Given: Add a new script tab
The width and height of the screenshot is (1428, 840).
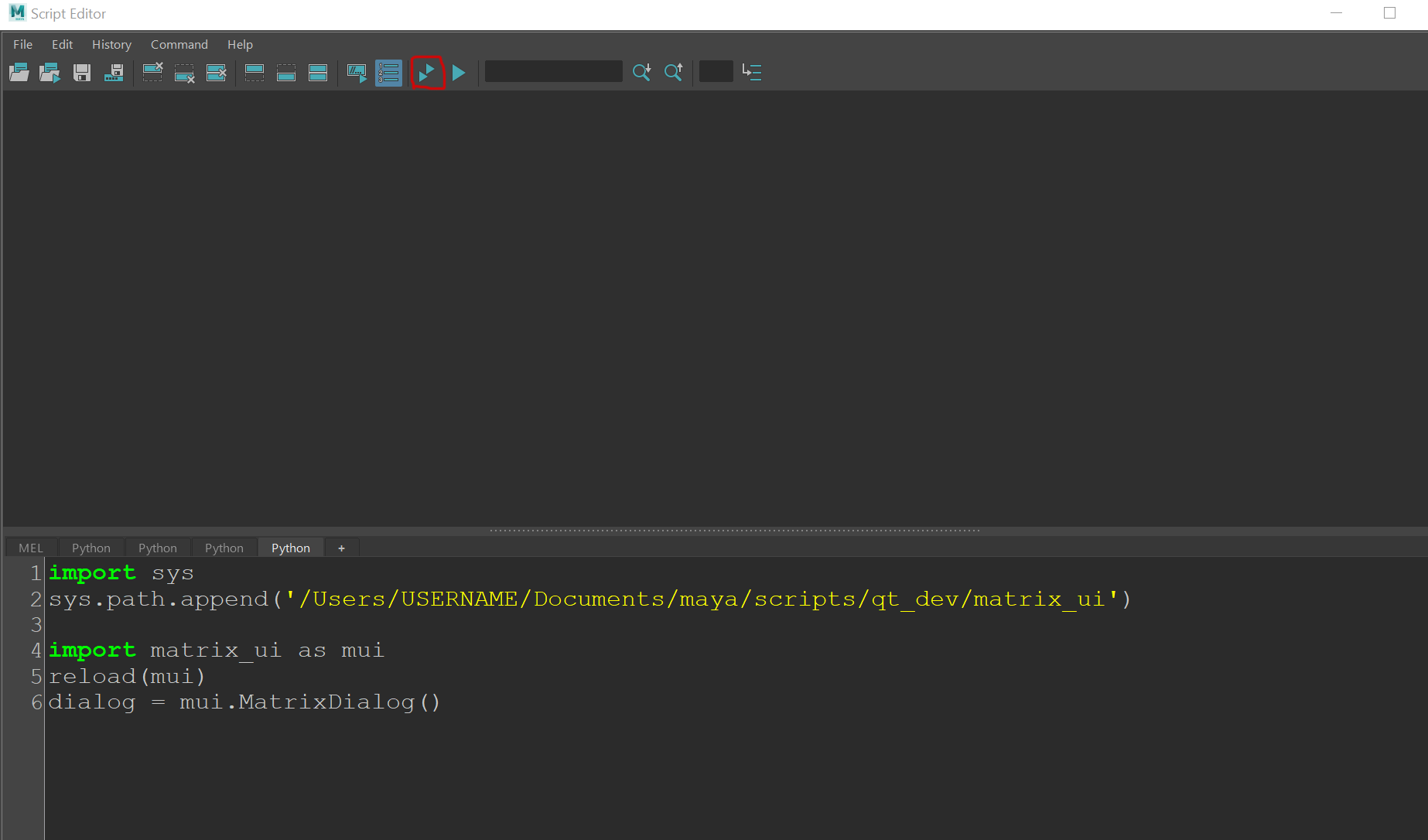Looking at the screenshot, I should point(341,548).
